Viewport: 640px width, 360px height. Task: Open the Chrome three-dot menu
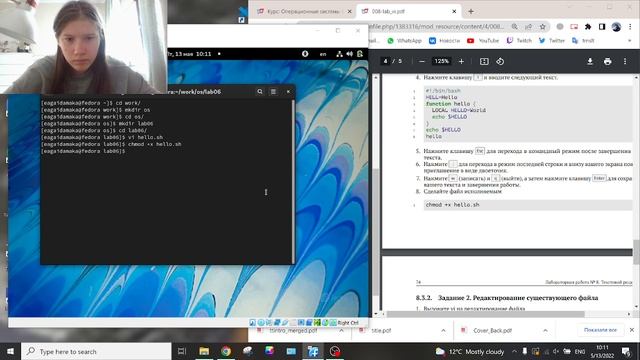point(630,27)
